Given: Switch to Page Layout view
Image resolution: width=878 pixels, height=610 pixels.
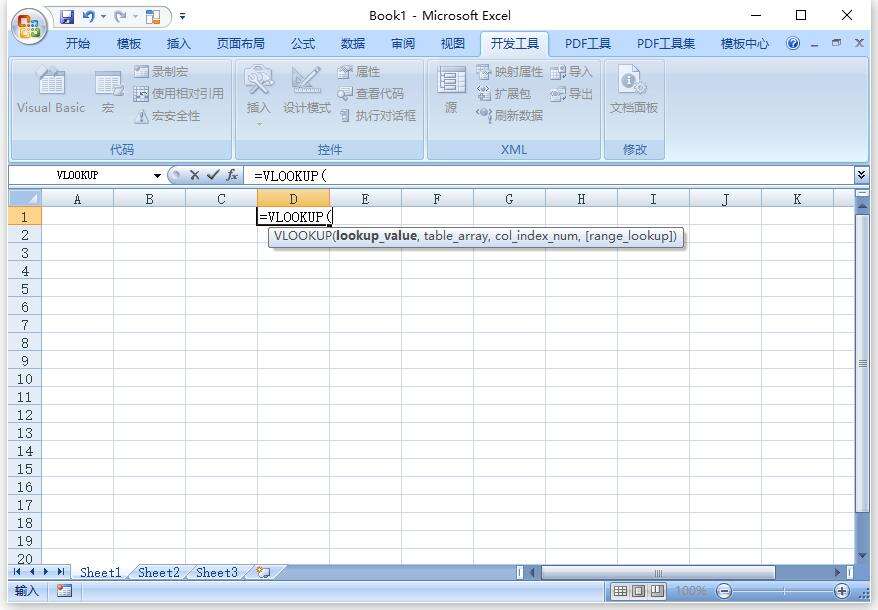Looking at the screenshot, I should (x=639, y=591).
